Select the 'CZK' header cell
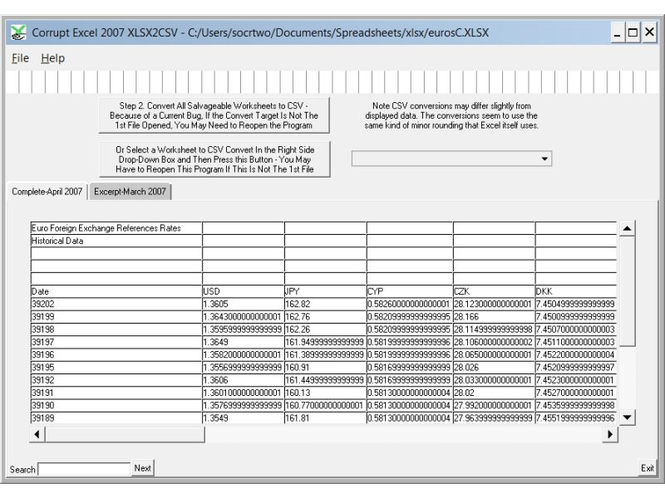This screenshot has height=498, width=665. 494,291
